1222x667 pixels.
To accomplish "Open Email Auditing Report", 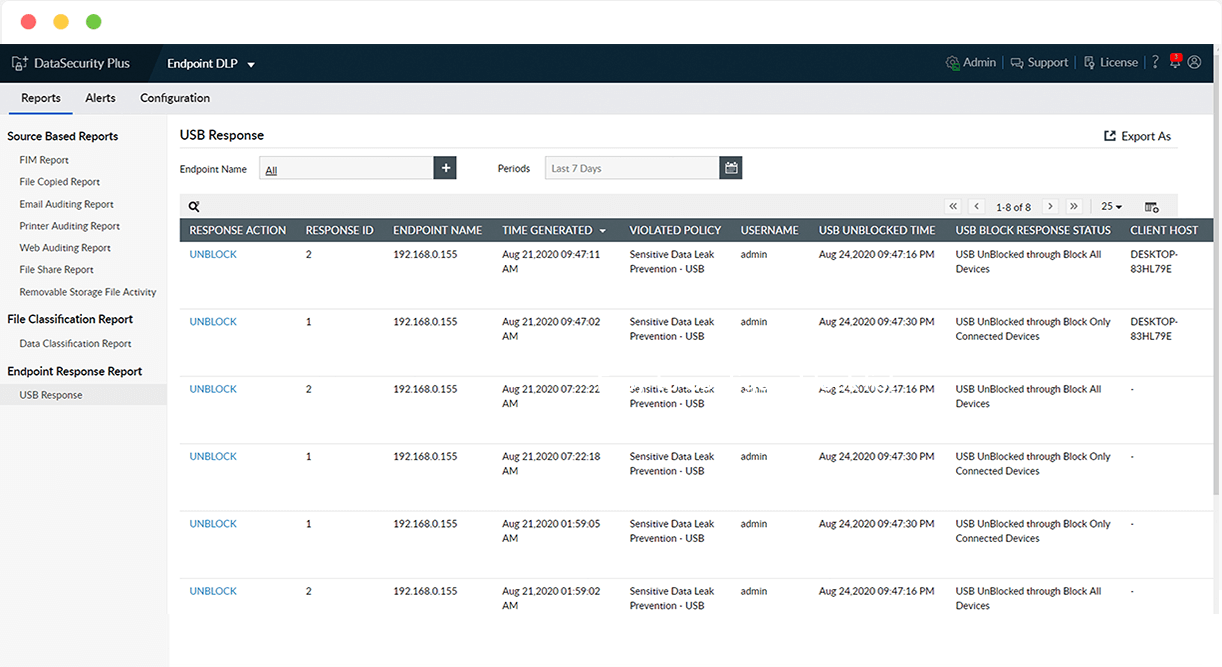I will click(x=67, y=204).
